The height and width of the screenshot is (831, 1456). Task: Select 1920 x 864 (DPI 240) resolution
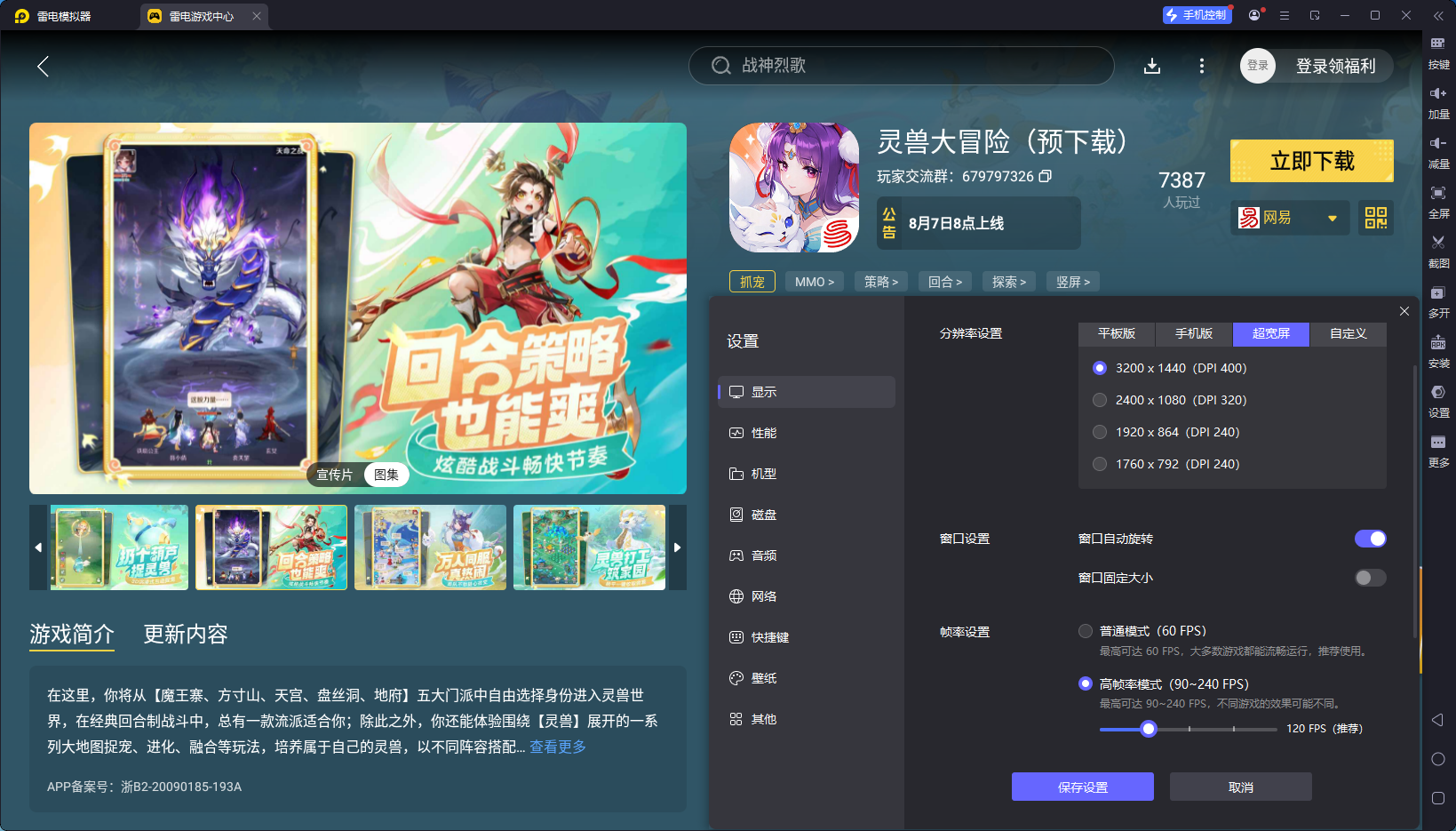coord(1100,432)
